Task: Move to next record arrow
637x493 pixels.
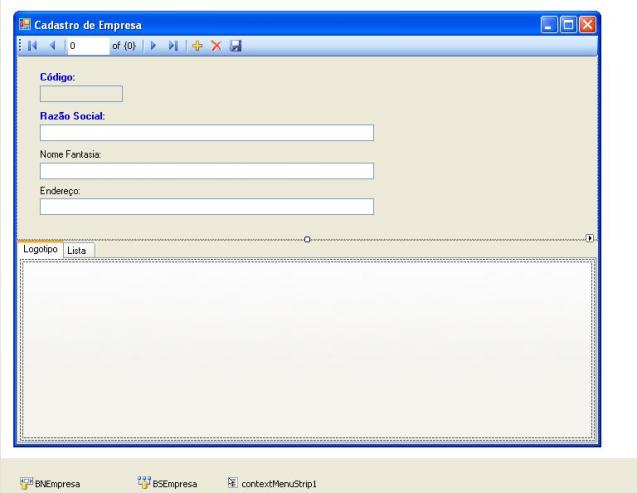Action: (x=153, y=46)
